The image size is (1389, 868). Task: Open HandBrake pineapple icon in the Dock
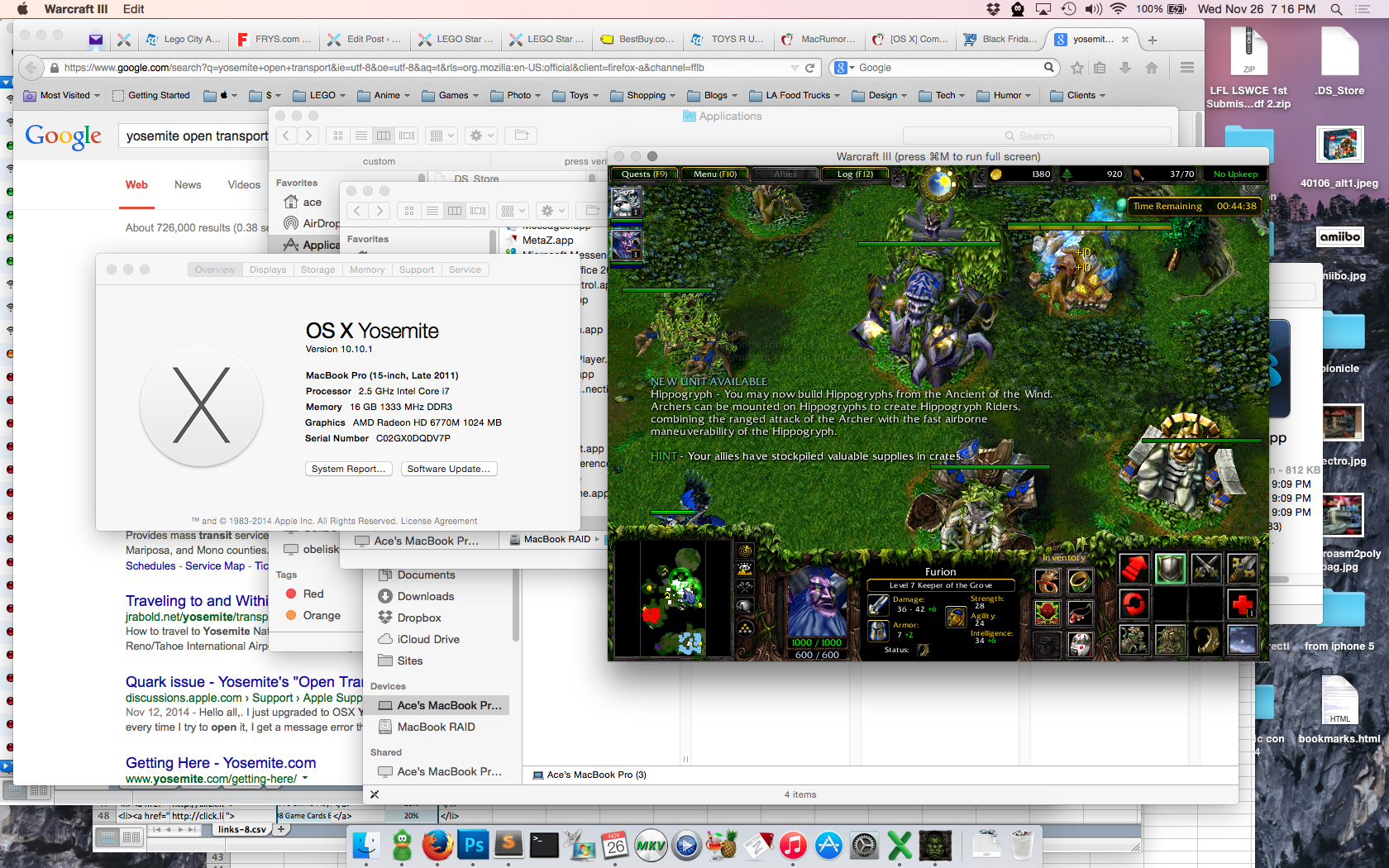click(x=722, y=845)
